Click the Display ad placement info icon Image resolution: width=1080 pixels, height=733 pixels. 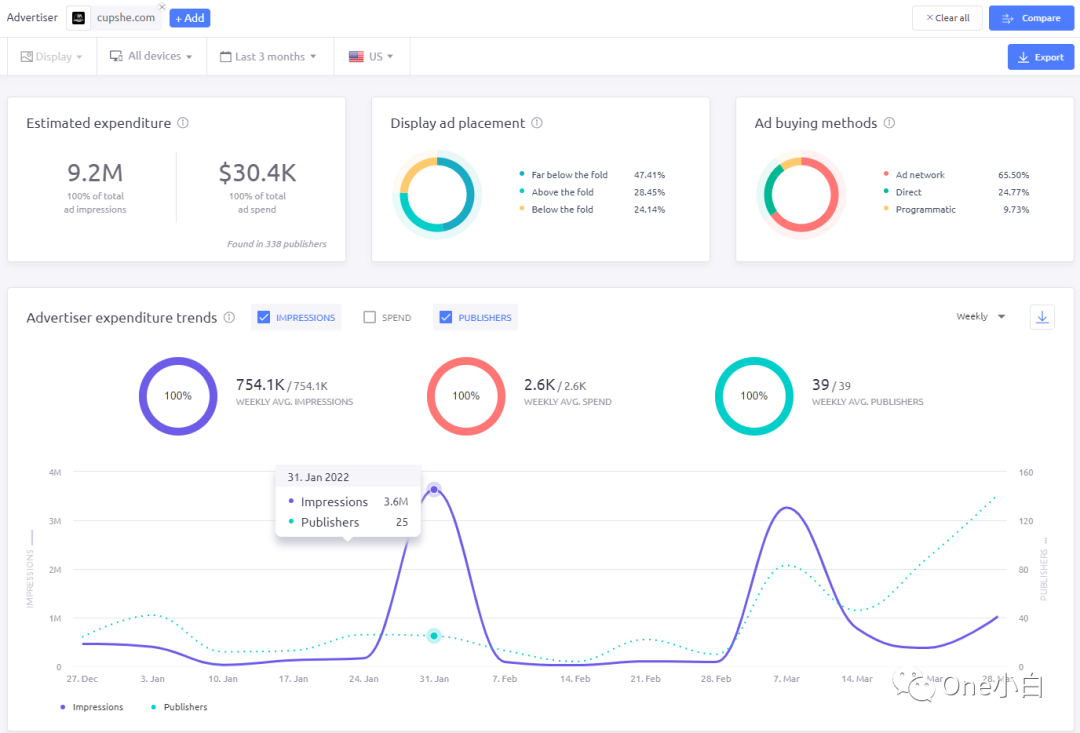pyautogui.click(x=538, y=123)
